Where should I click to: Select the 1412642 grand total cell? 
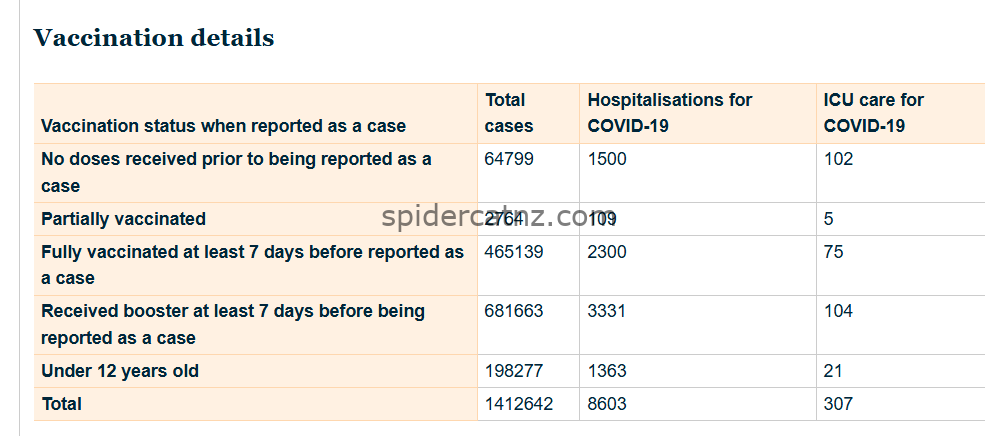point(519,404)
